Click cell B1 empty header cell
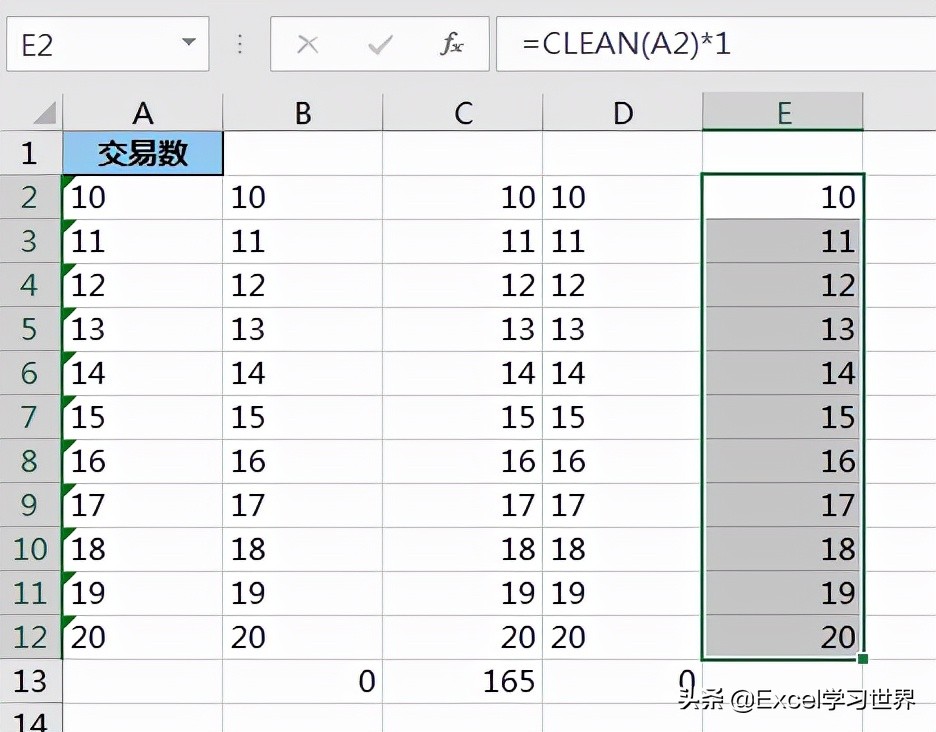 tap(303, 153)
